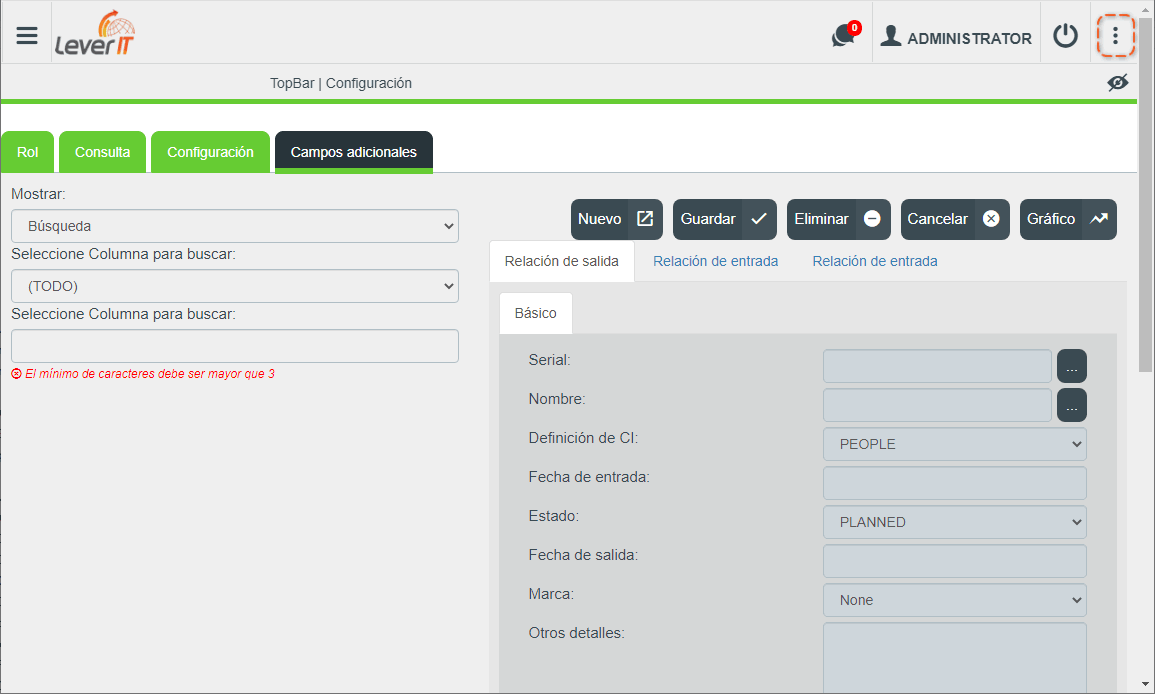This screenshot has height=694, width=1155.
Task: Select the Relación de salida tab
Action: [x=561, y=262]
